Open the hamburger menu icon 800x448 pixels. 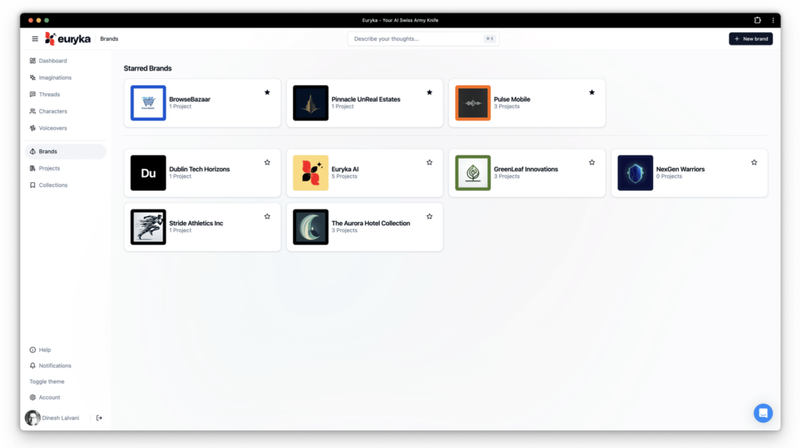[x=35, y=39]
